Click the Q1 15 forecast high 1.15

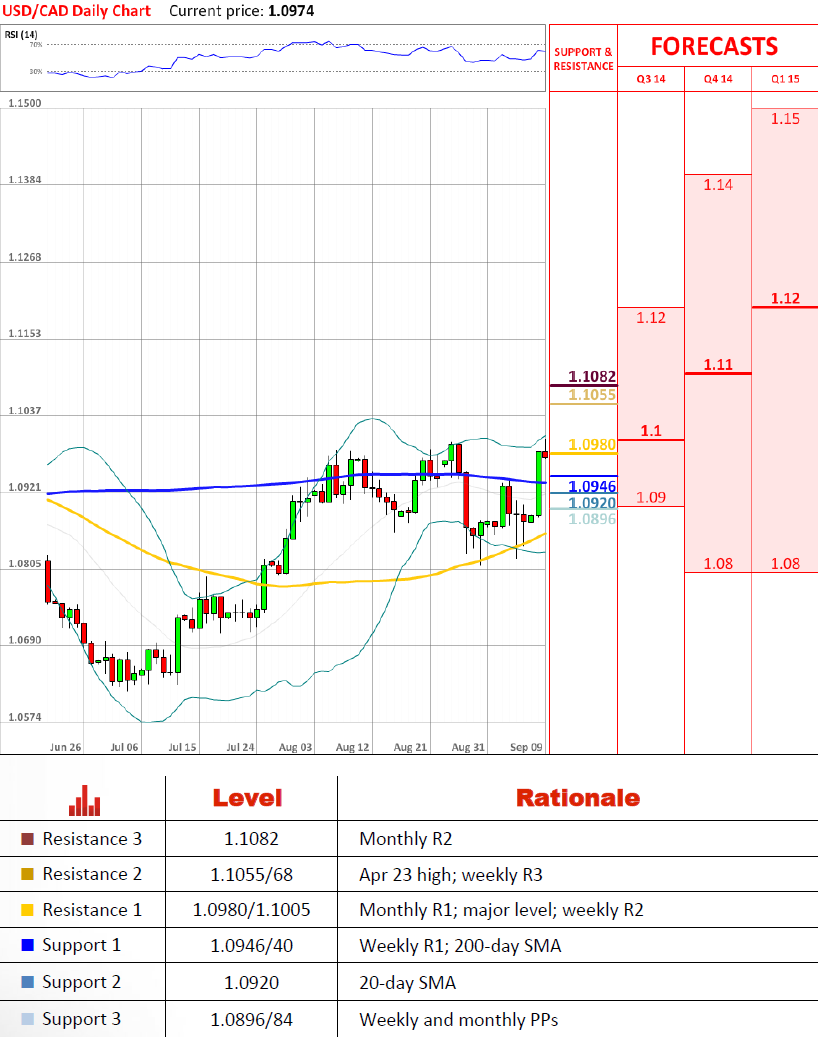tap(785, 119)
